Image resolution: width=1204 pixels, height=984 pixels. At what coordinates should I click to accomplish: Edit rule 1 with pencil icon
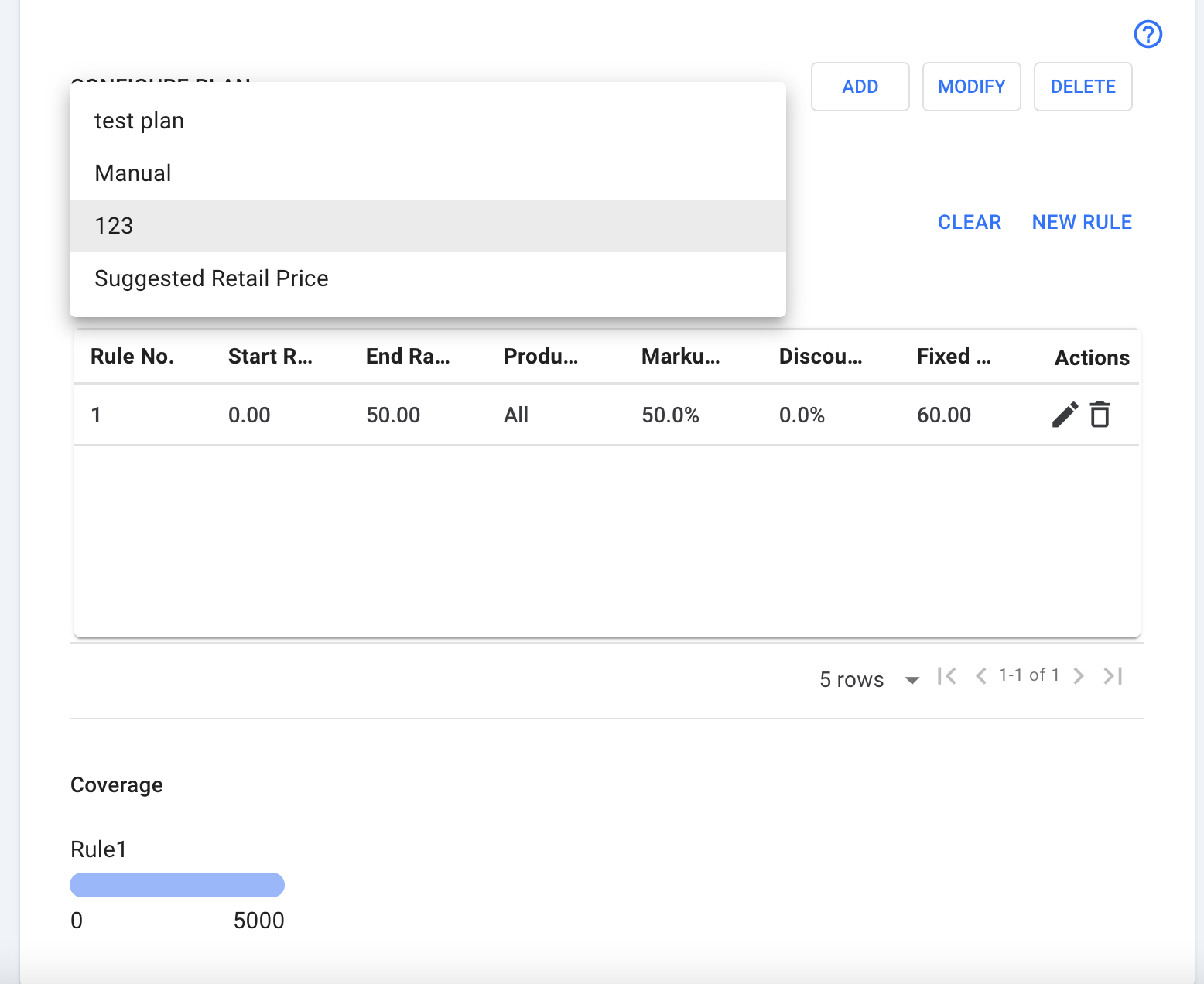click(1065, 415)
